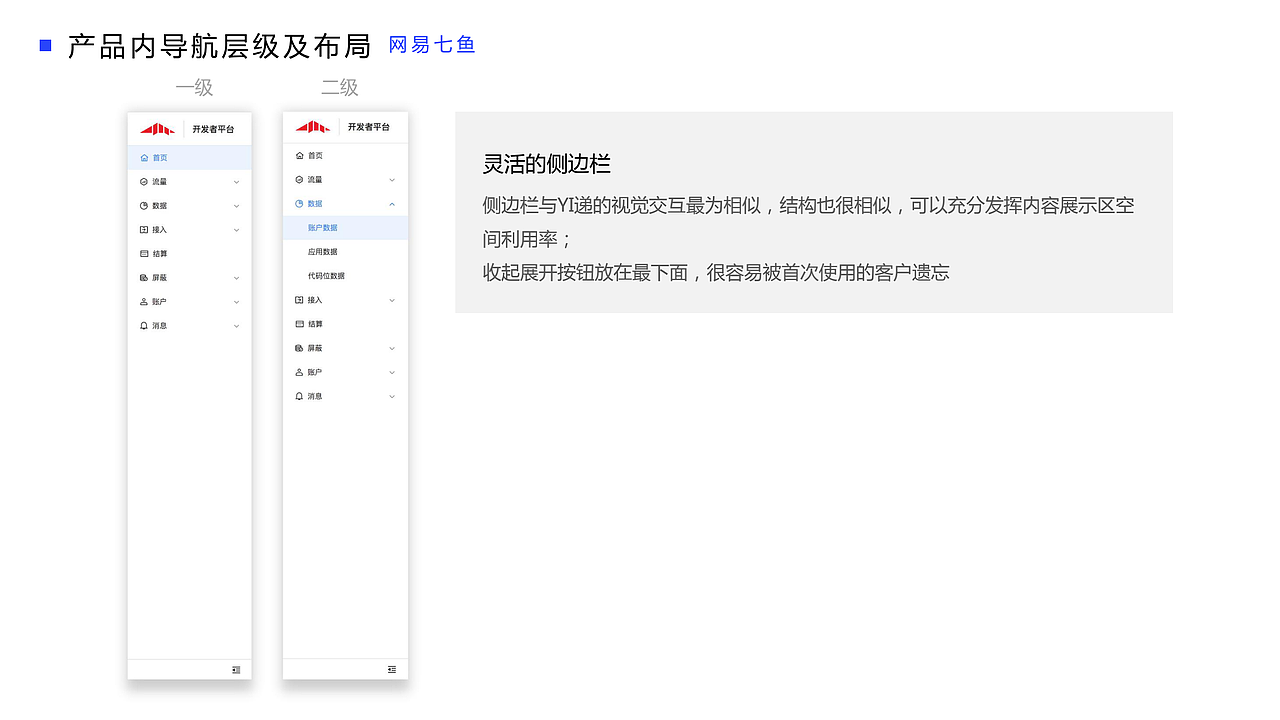The image size is (1280, 720).
Task: Collapse the expanded 数据 section
Action: 391,203
